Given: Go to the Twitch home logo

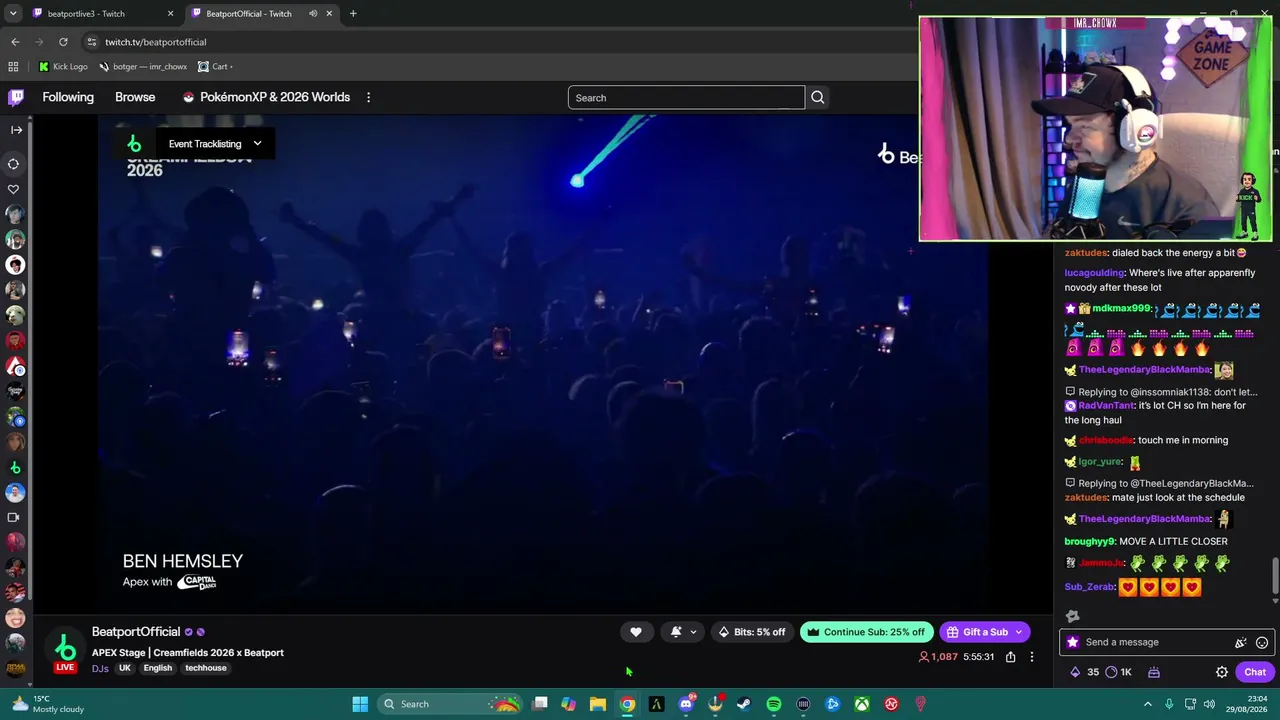Looking at the screenshot, I should point(16,97).
